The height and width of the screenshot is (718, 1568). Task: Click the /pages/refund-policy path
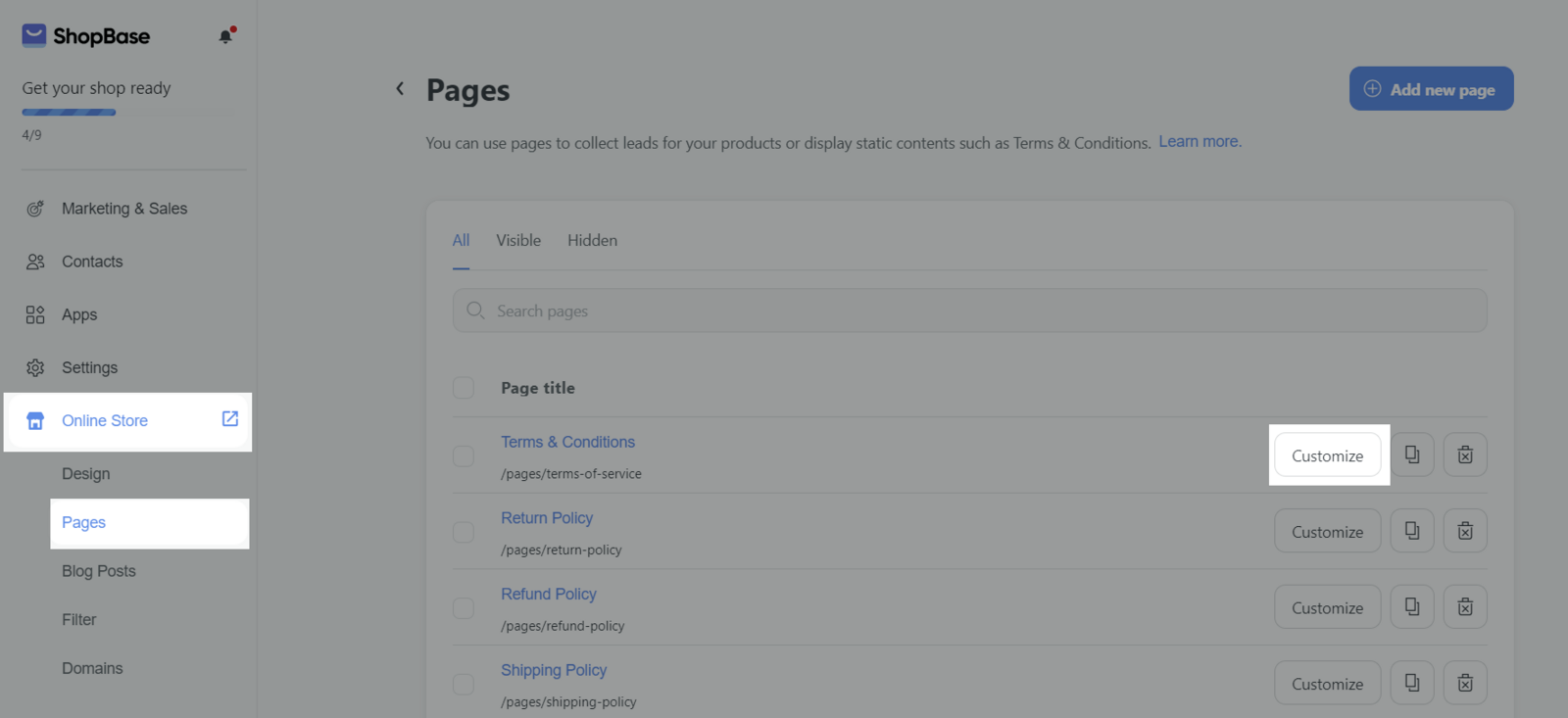563,626
